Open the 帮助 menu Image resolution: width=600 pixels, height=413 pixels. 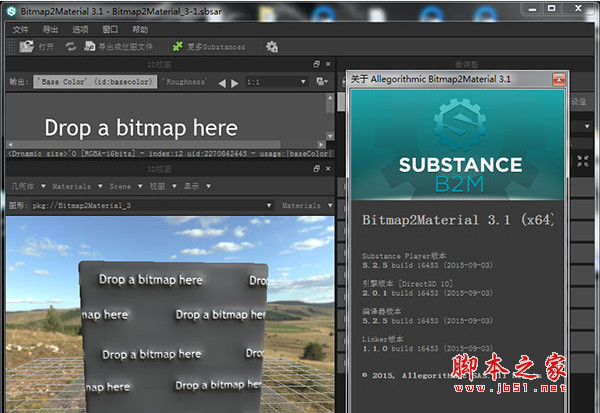pyautogui.click(x=140, y=29)
